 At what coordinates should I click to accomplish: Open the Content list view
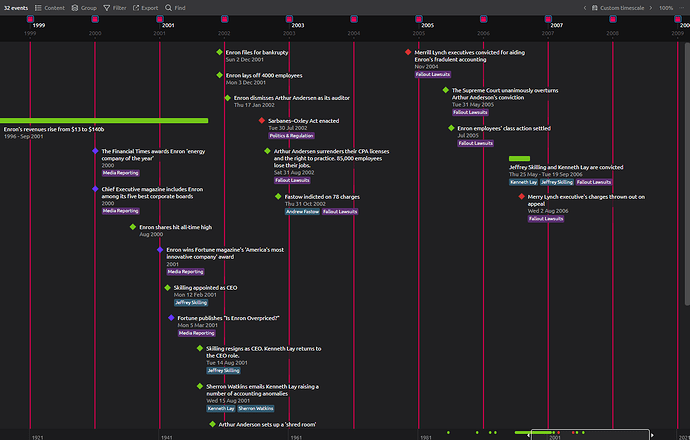tap(50, 8)
